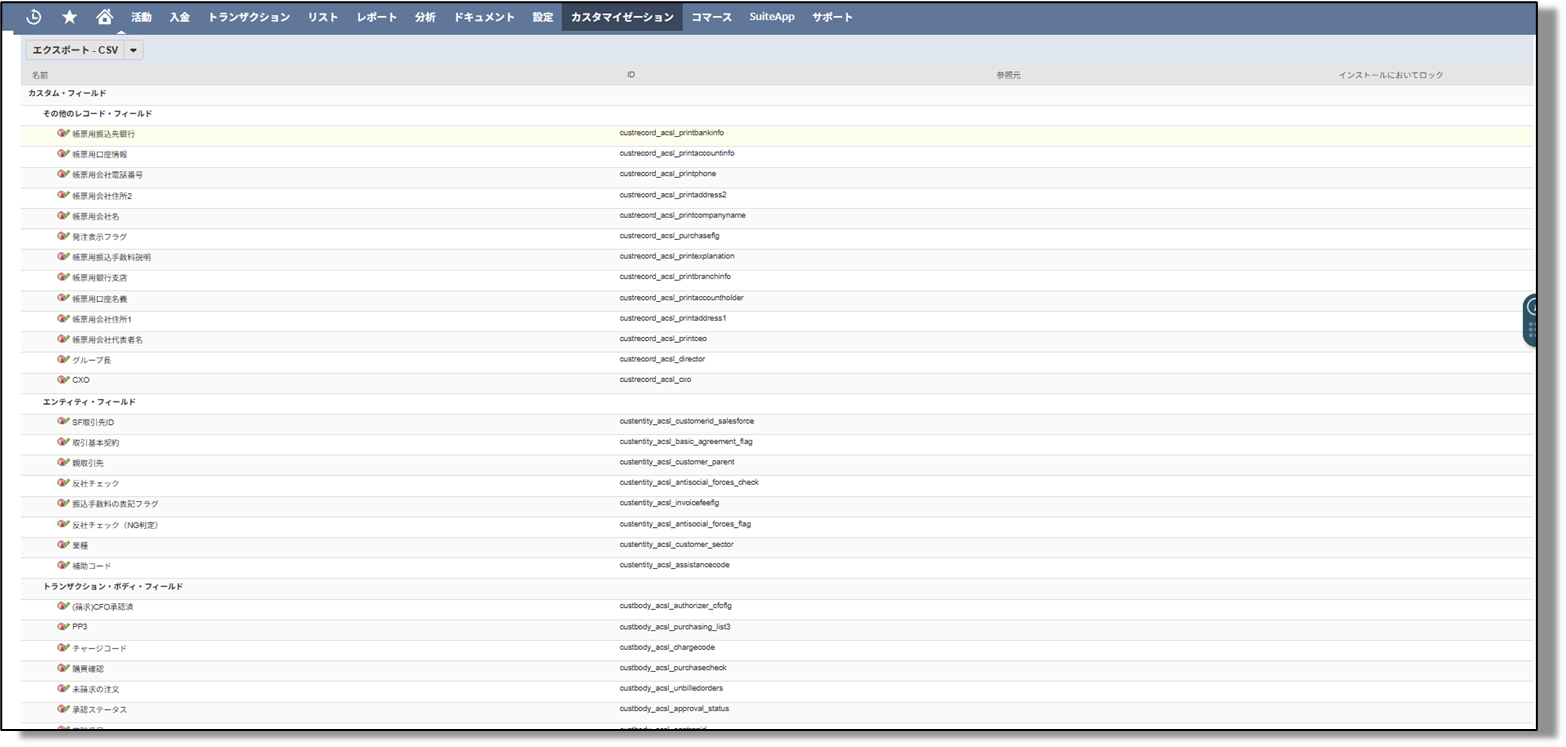Click the icon beside 帳票用銀行支店
Image resolution: width=1566 pixels, height=747 pixels.
click(63, 277)
